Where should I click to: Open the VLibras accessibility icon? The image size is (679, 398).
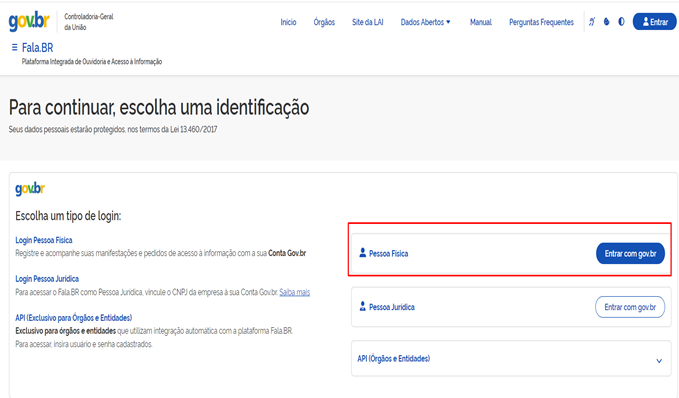[x=592, y=22]
